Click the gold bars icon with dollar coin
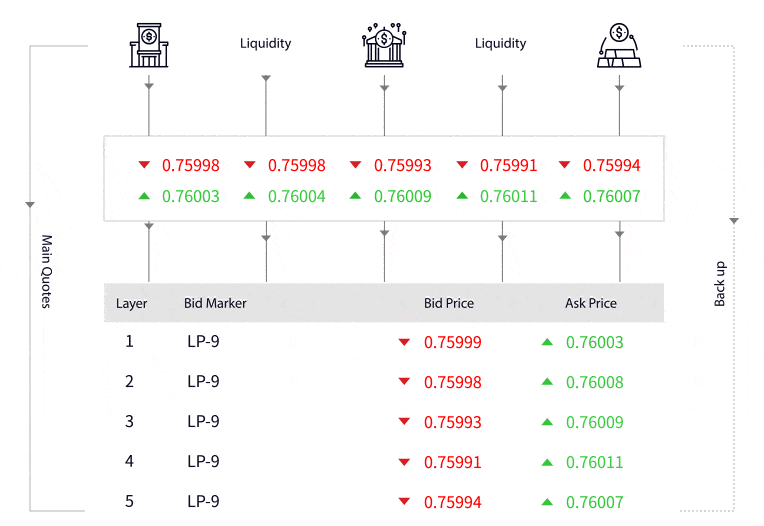 pyautogui.click(x=619, y=46)
